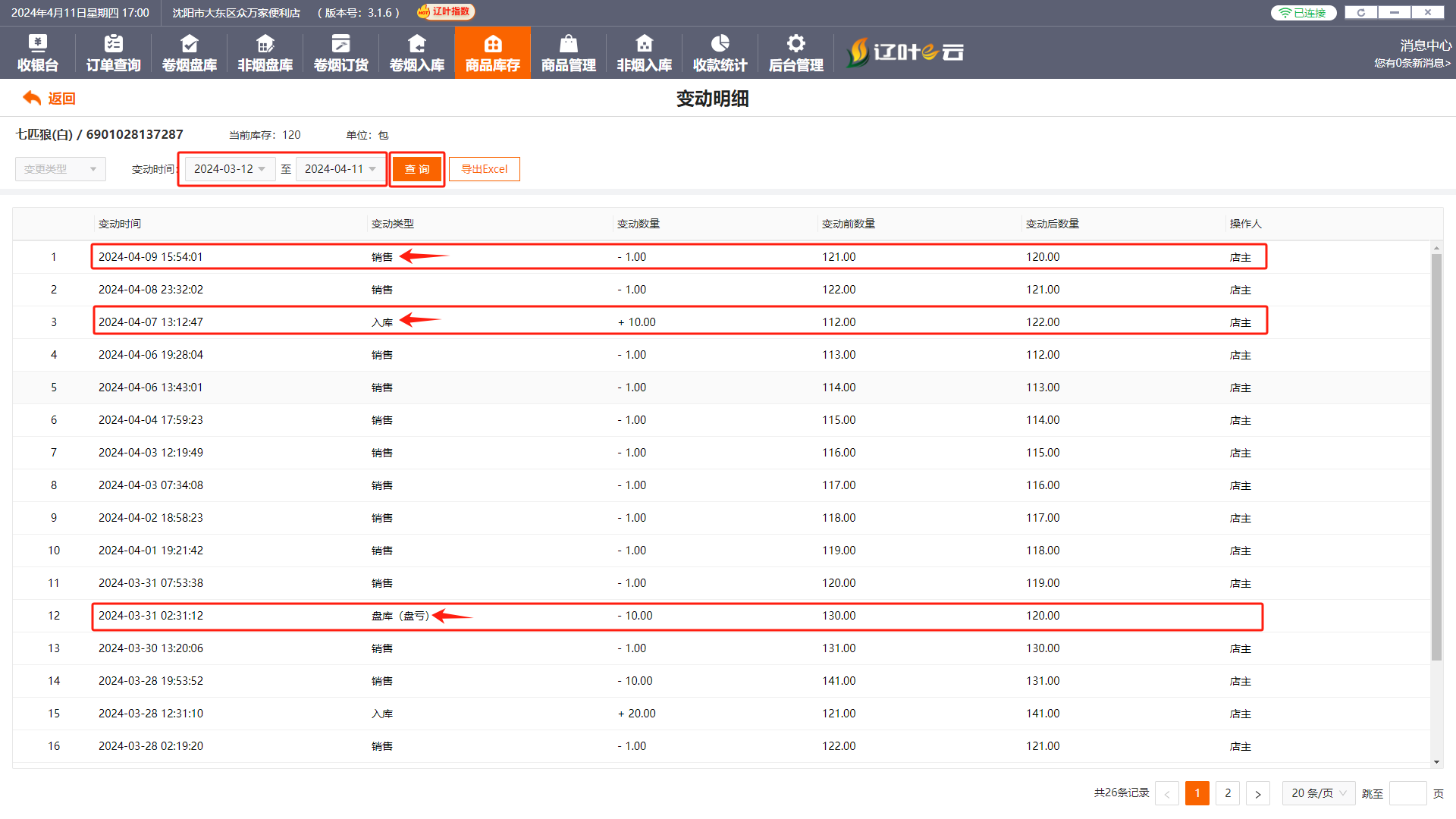1456x819 pixels.
Task: Click next page arrow in pagination
Action: (1258, 793)
